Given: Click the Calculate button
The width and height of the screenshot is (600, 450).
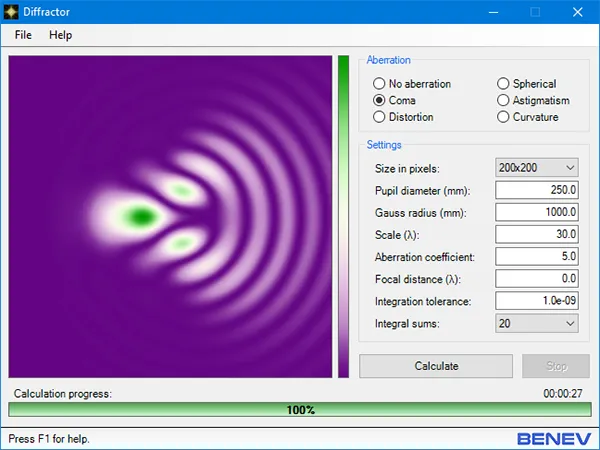Looking at the screenshot, I should [x=436, y=366].
